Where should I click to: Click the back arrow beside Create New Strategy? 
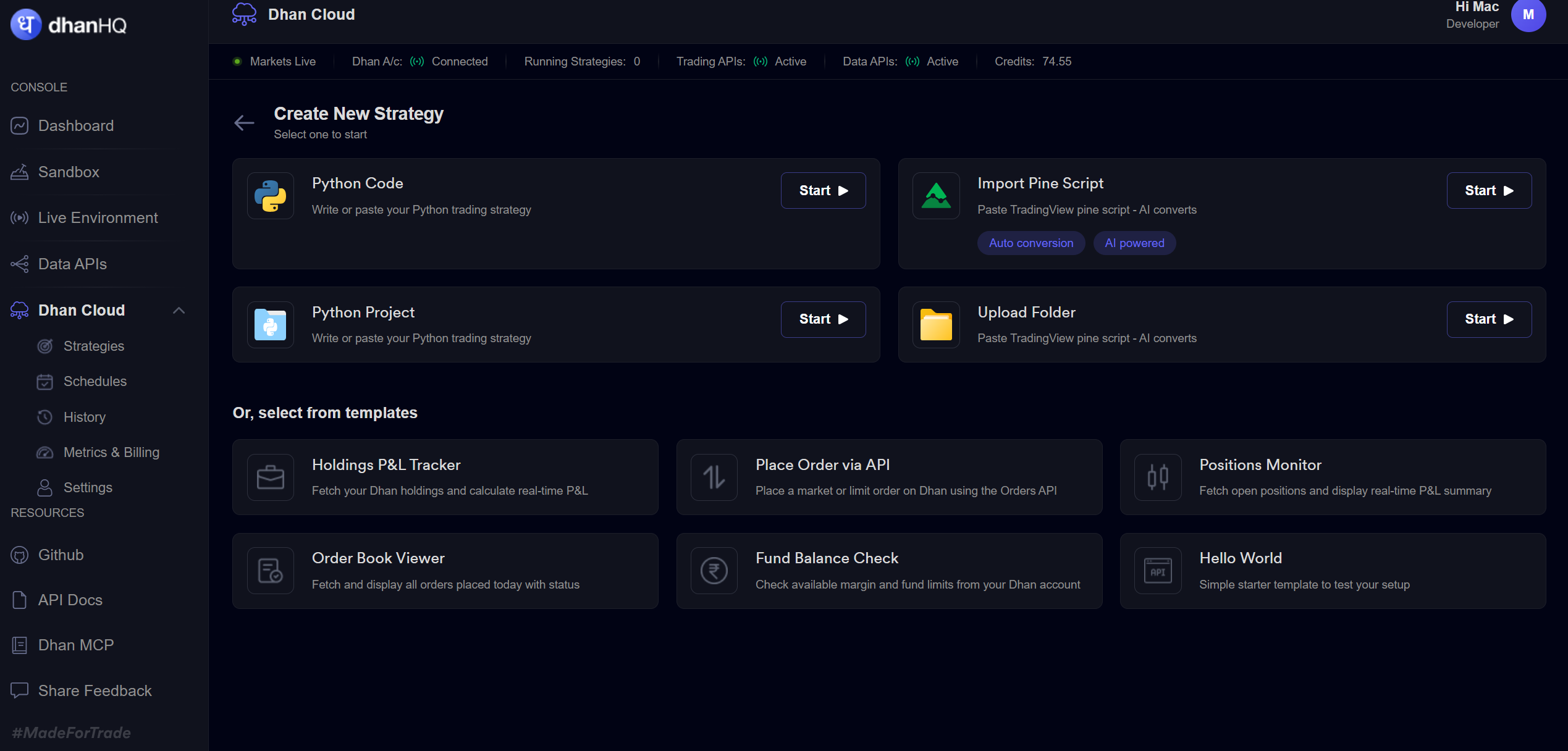(x=244, y=123)
